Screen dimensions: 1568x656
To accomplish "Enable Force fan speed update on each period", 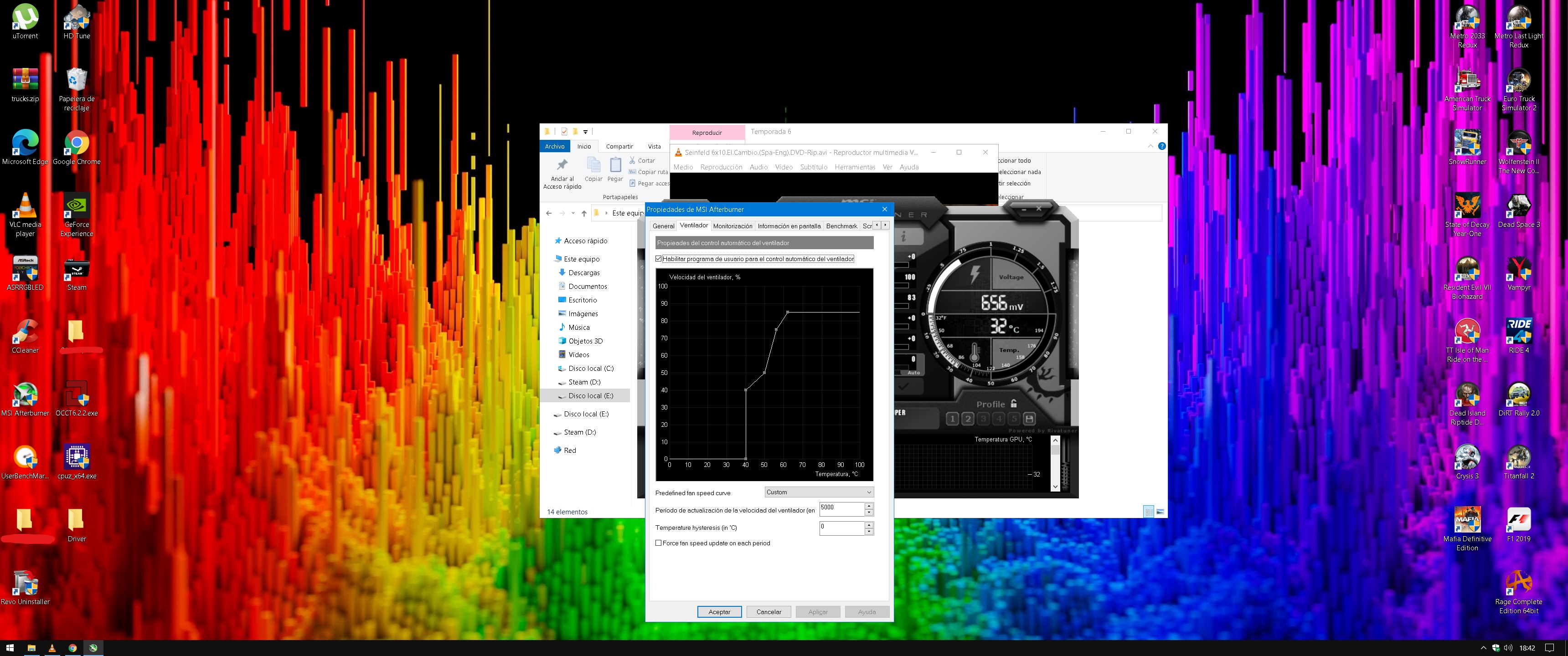I will [659, 543].
